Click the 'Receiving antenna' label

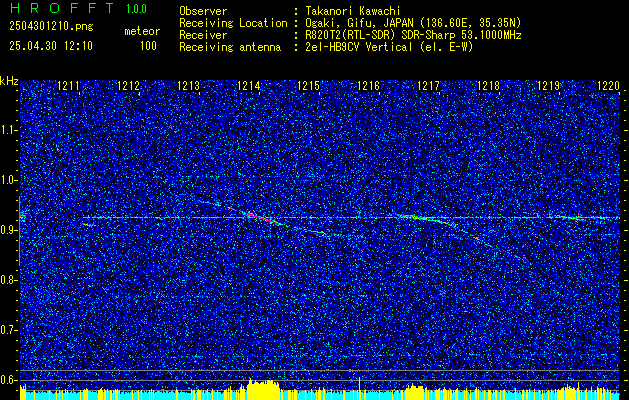click(x=230, y=47)
